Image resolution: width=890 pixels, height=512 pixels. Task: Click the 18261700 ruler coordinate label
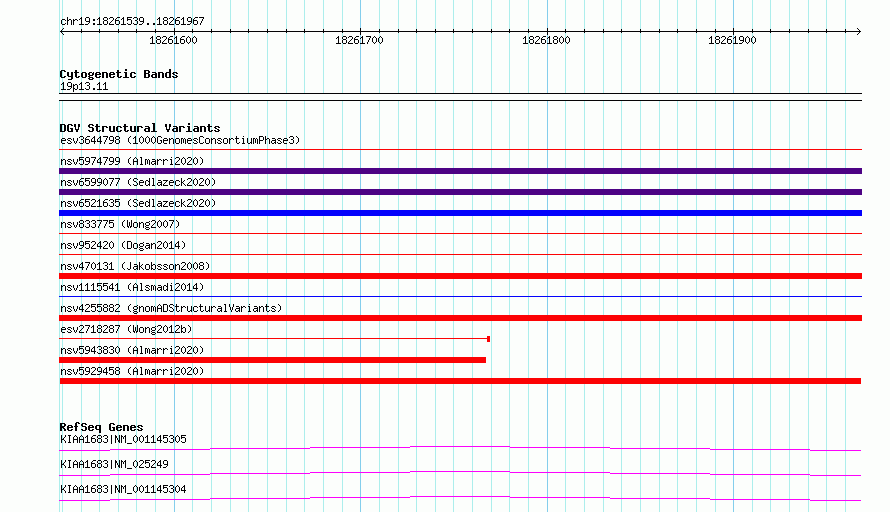(359, 40)
